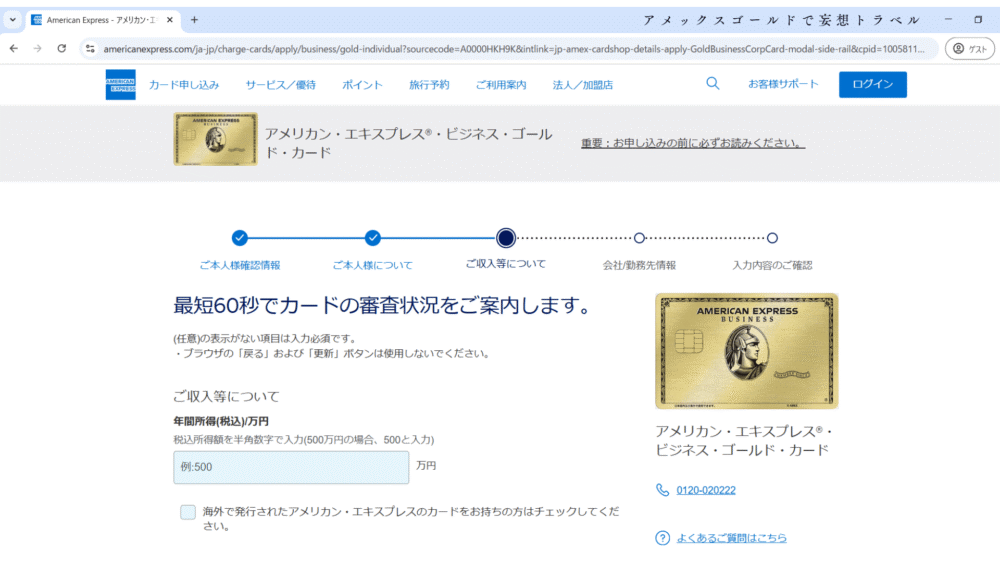Call link 0120-020222

click(x=705, y=490)
